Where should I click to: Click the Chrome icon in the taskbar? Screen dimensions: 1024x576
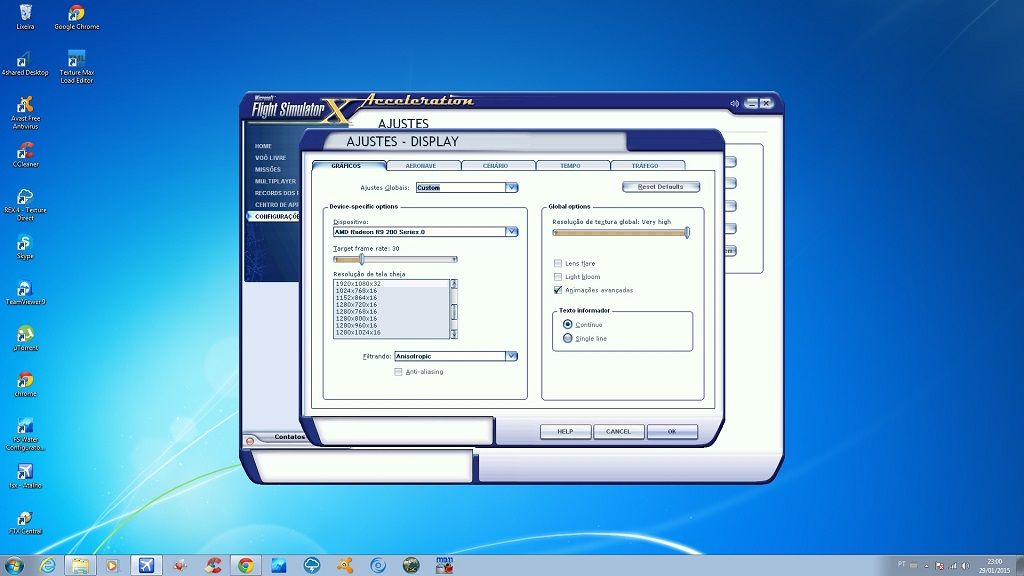click(246, 566)
